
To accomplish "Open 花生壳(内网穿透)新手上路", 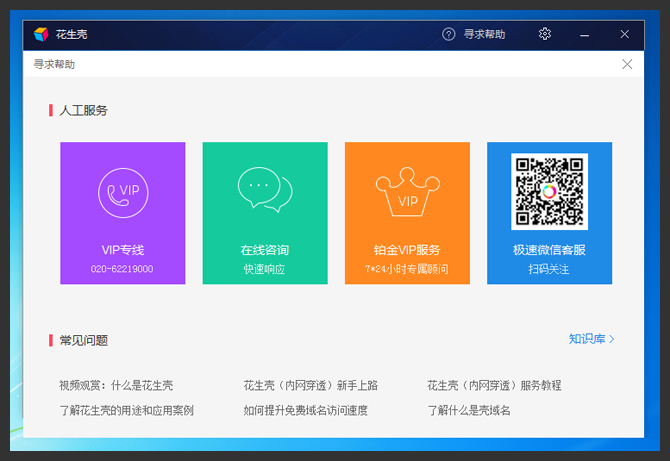I will pyautogui.click(x=311, y=385).
